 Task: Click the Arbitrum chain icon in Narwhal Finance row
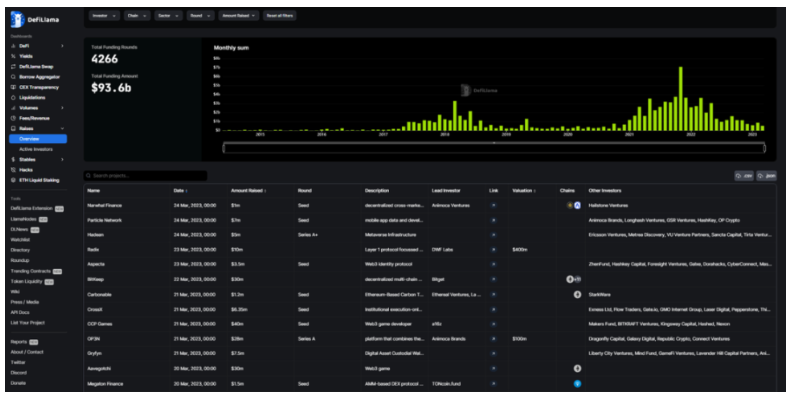(577, 206)
